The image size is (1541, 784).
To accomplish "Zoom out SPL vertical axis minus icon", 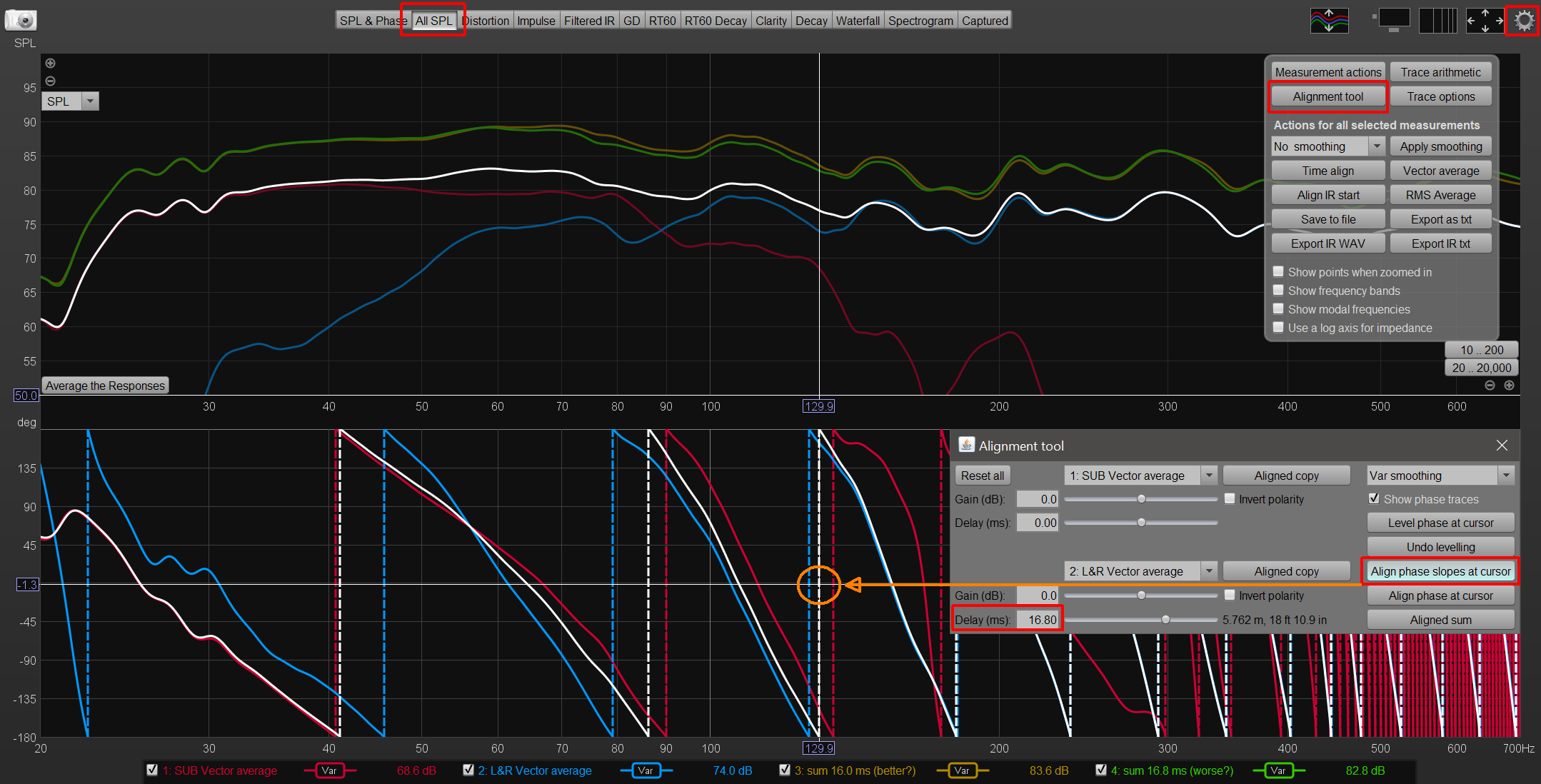I will (50, 81).
